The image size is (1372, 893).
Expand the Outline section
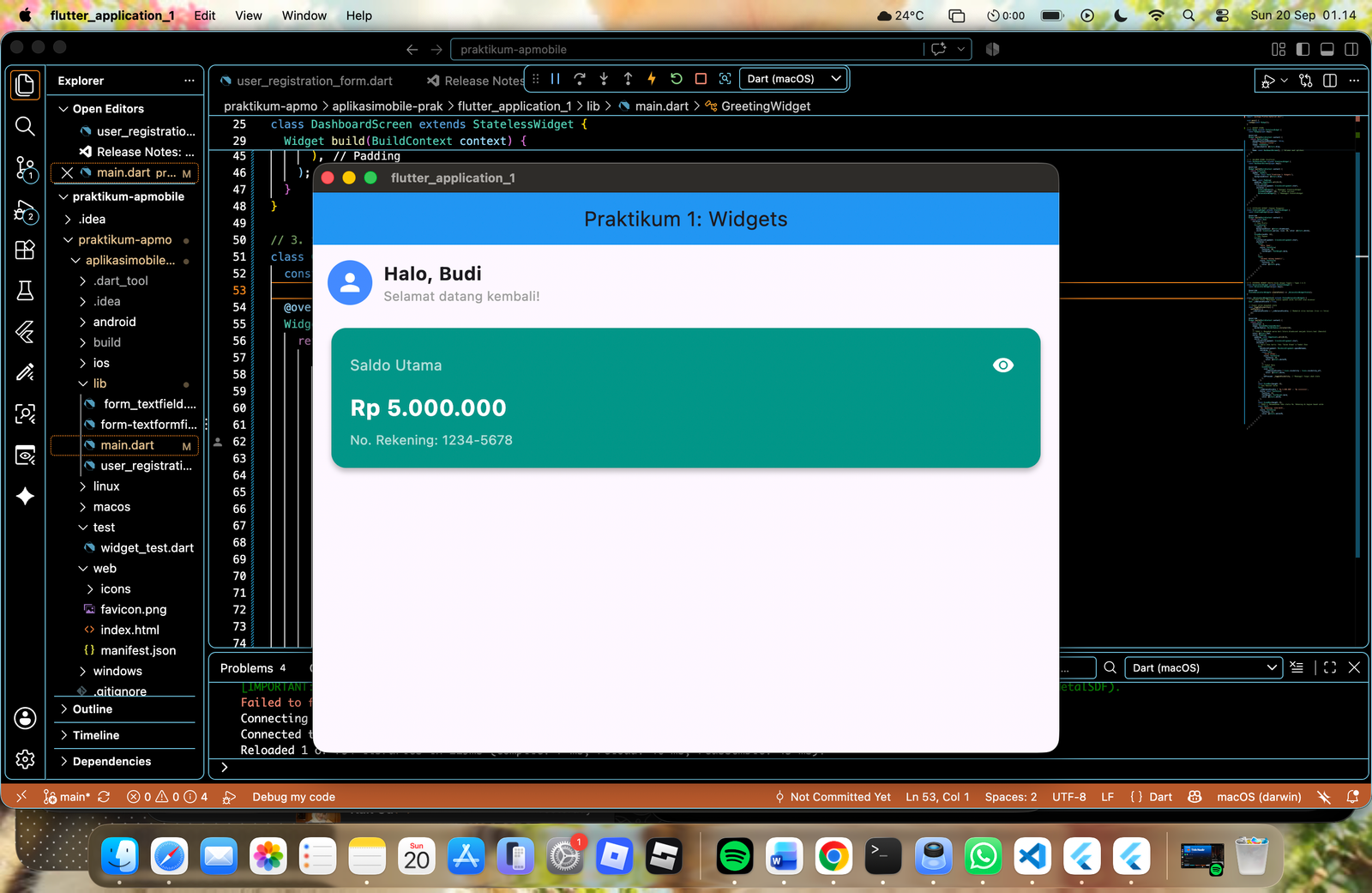pyautogui.click(x=92, y=709)
